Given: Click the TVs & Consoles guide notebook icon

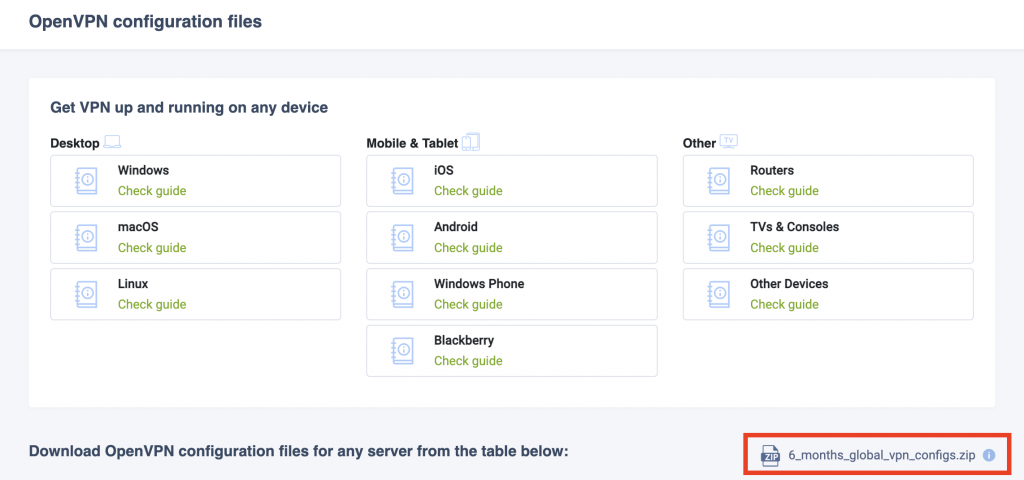Looking at the screenshot, I should coord(718,237).
